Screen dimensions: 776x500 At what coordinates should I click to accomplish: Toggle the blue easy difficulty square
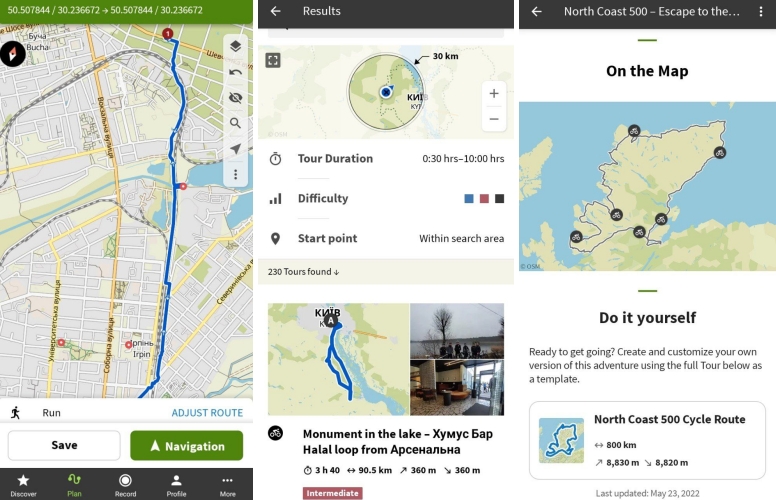(x=469, y=199)
